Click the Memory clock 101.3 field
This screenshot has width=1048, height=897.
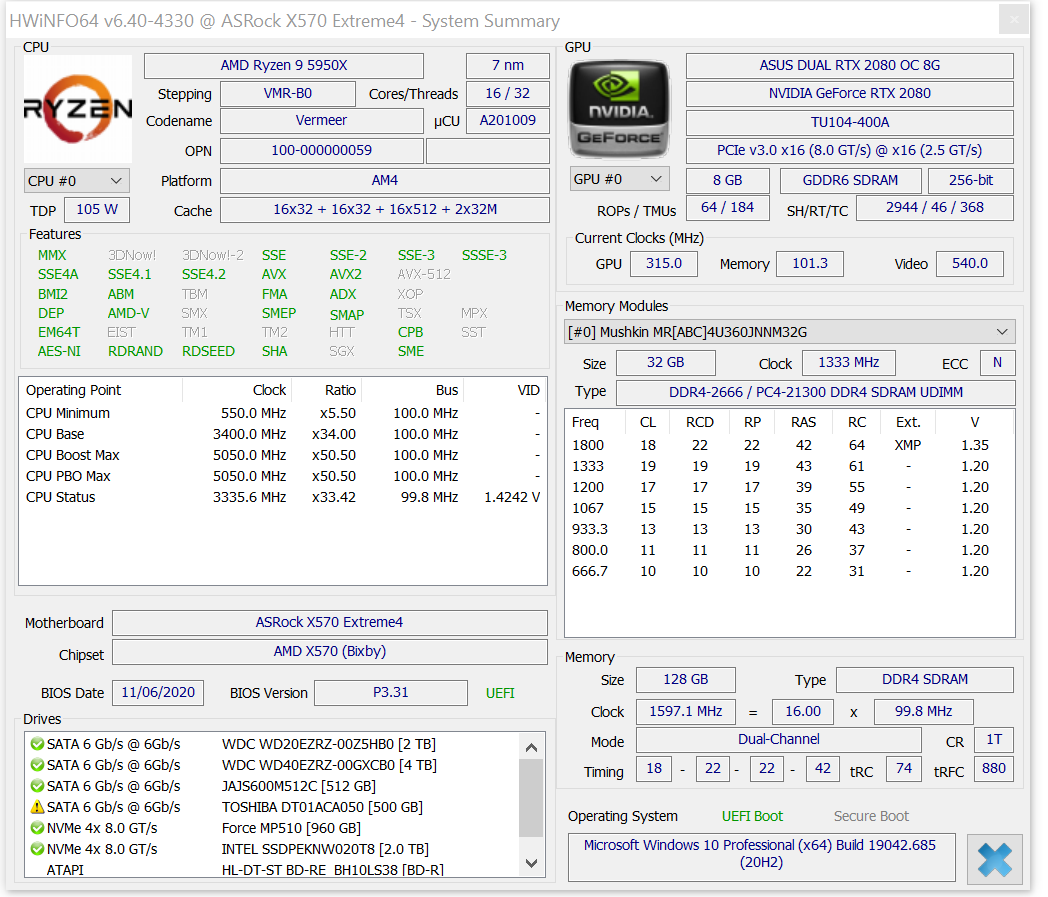click(x=810, y=263)
